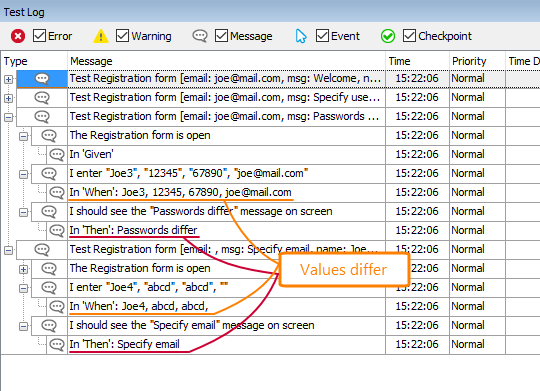Image resolution: width=540 pixels, height=391 pixels.
Task: Select 'Test Registration form... msg: Welcome' message
Action: pos(226,79)
